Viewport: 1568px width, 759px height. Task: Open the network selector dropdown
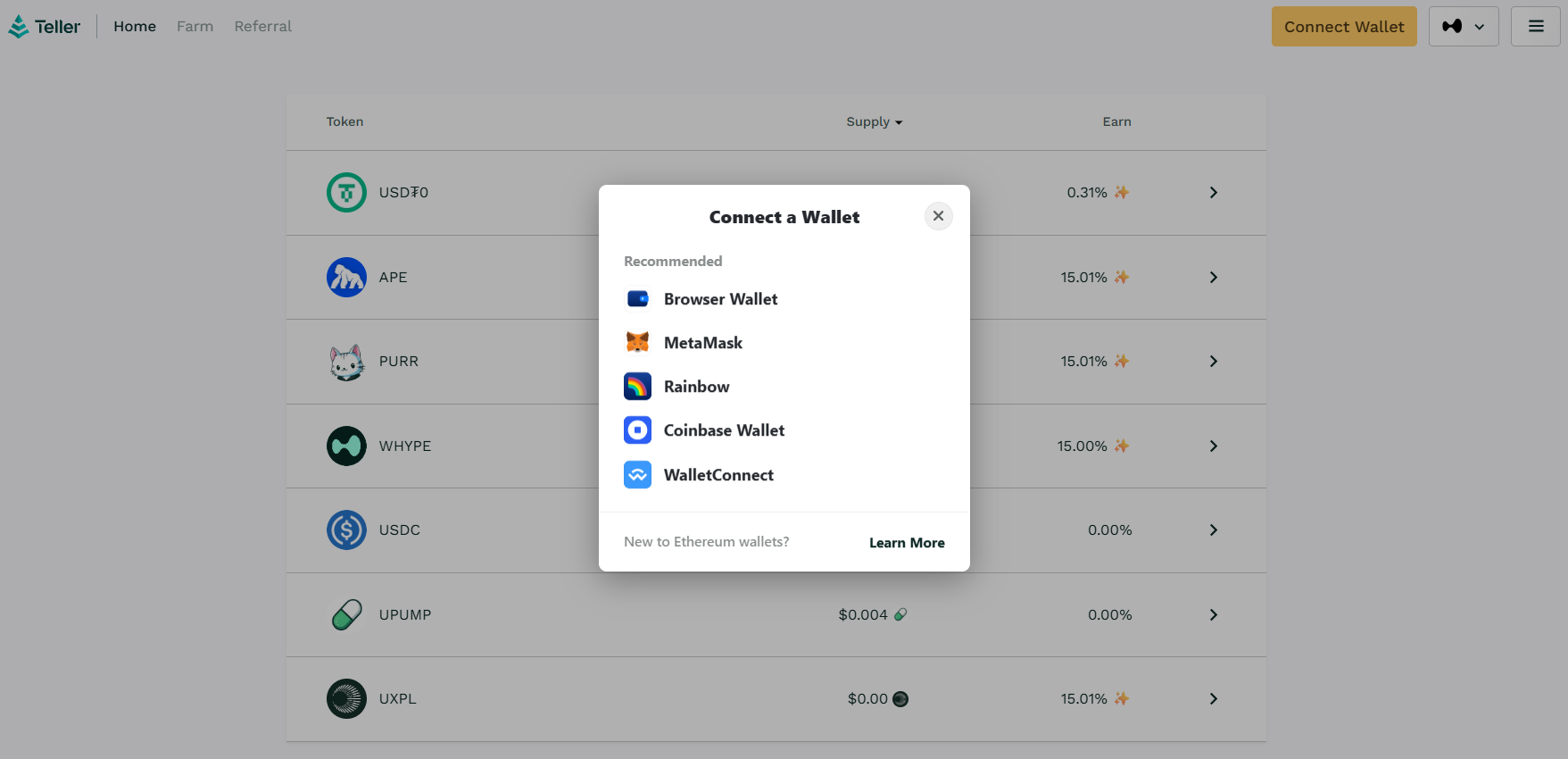point(1463,27)
